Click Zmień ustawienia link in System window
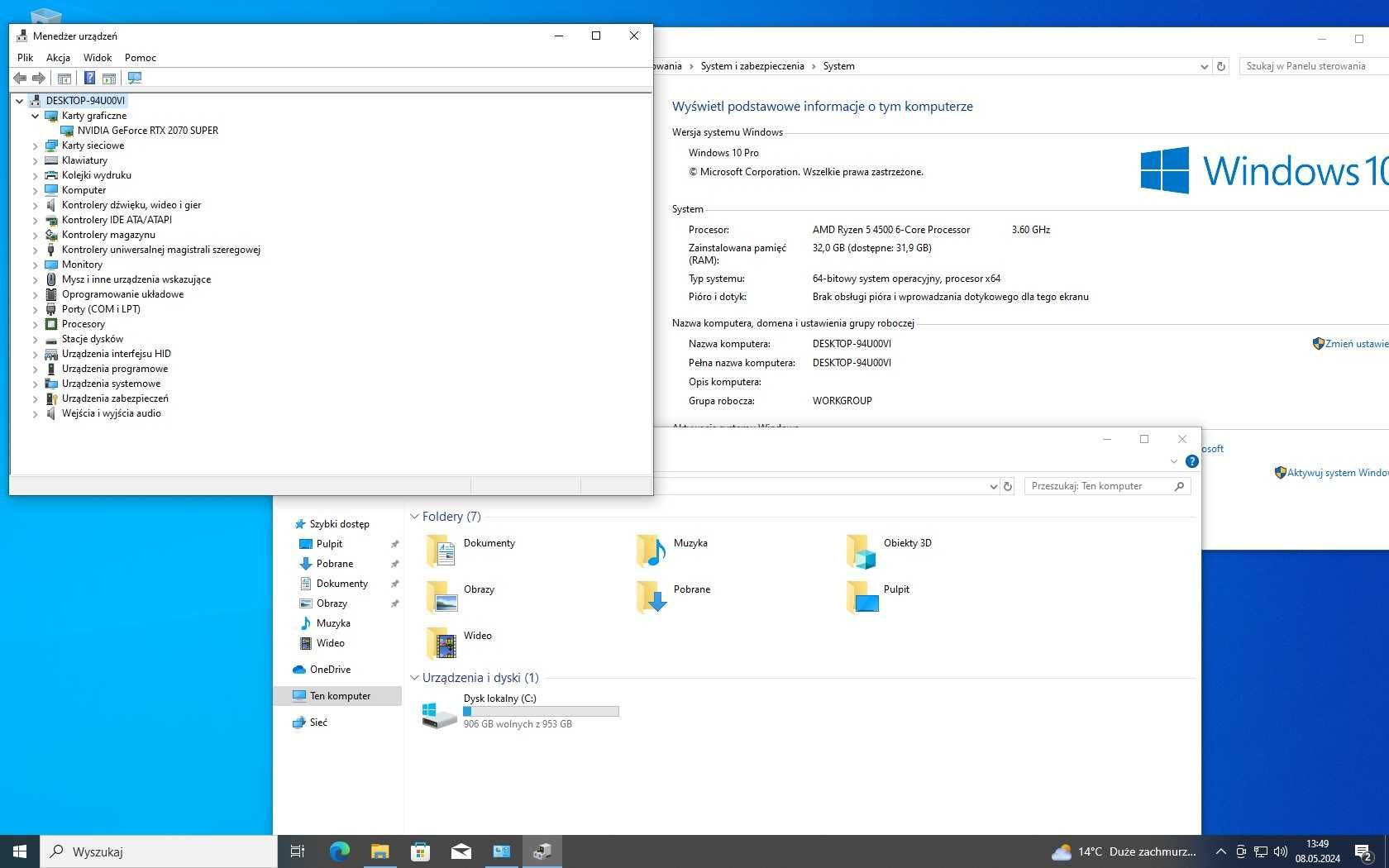1389x868 pixels. point(1356,344)
